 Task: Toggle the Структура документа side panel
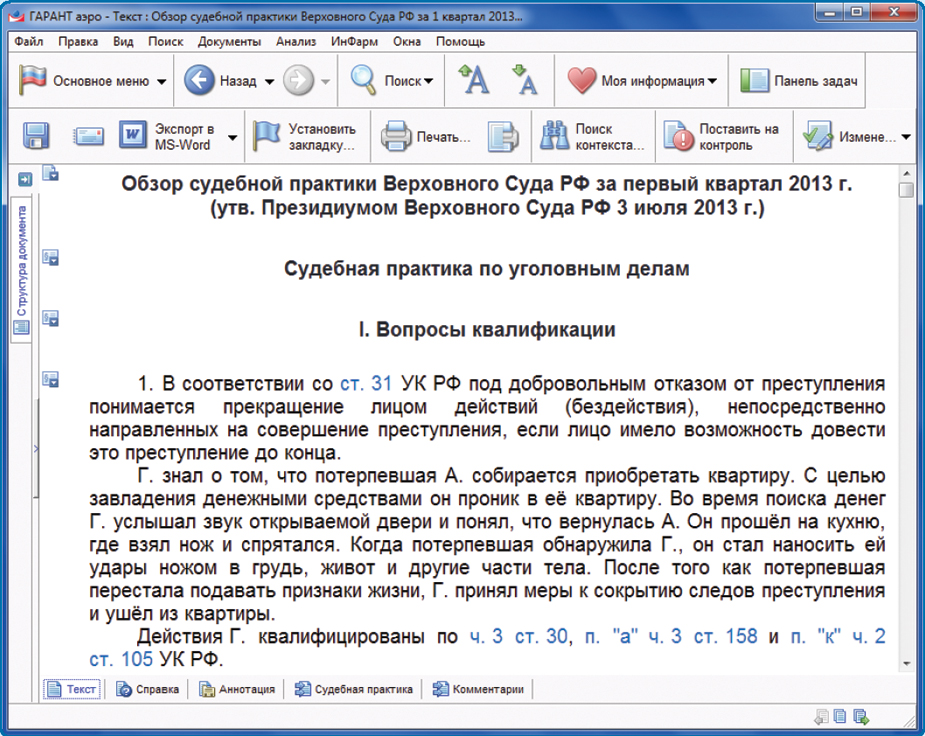[22, 268]
